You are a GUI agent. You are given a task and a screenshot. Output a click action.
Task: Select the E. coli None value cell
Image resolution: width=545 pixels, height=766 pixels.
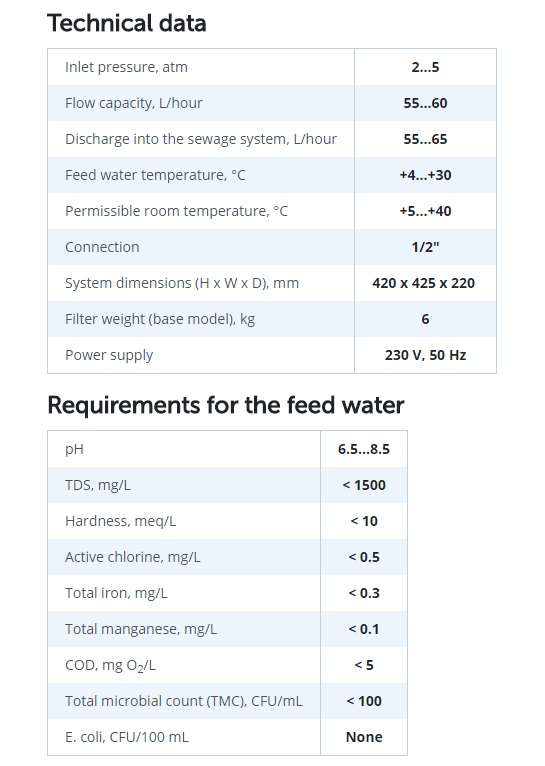coord(364,737)
